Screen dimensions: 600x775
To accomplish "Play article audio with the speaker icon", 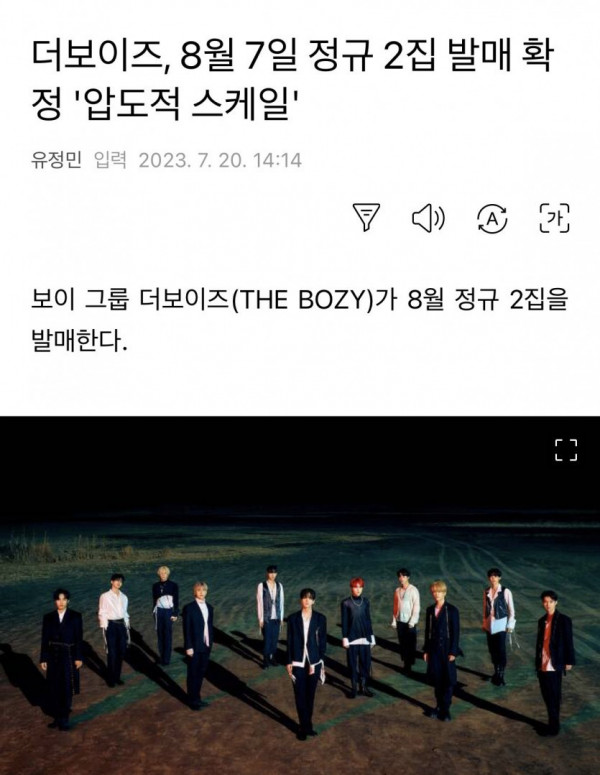I will click(x=429, y=217).
